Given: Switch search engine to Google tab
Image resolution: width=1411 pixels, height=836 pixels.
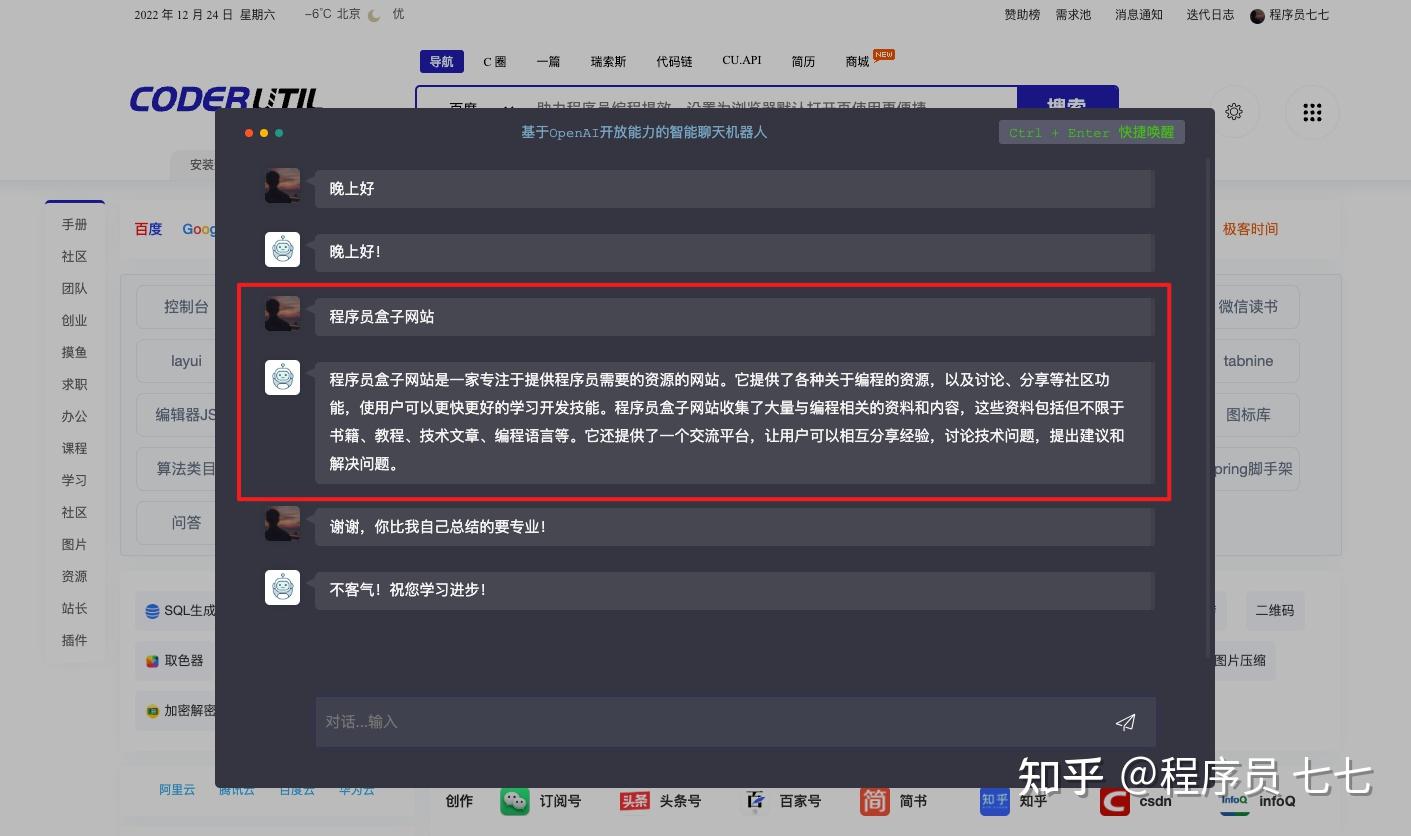Looking at the screenshot, I should (199, 229).
